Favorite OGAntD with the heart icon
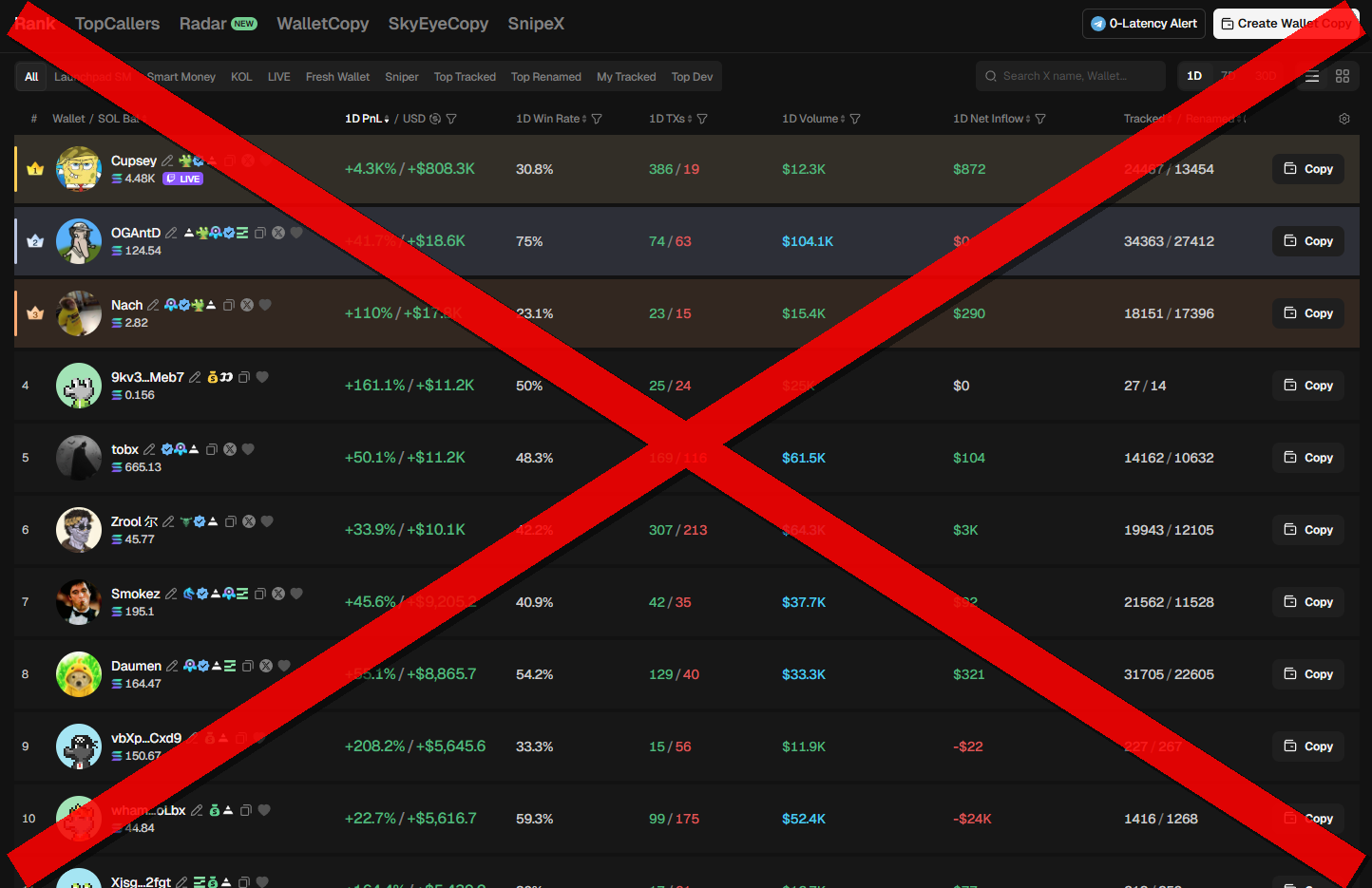The width and height of the screenshot is (1372, 888). pos(296,233)
